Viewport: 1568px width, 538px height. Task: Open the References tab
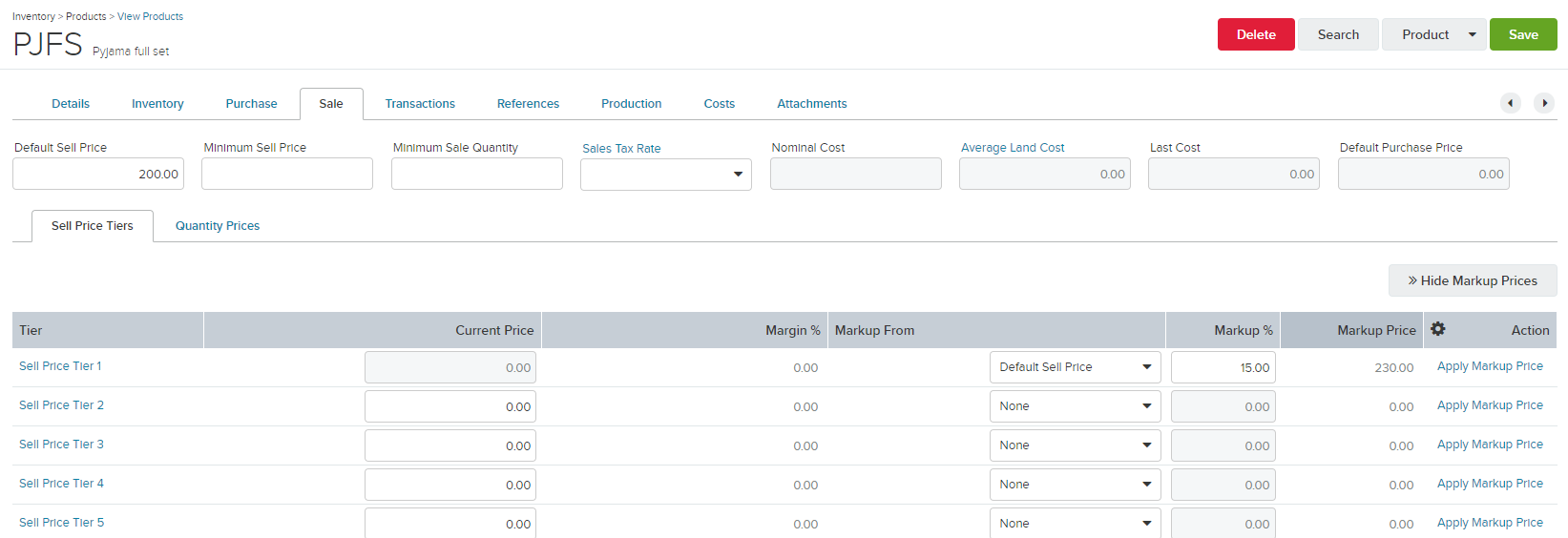coord(528,104)
